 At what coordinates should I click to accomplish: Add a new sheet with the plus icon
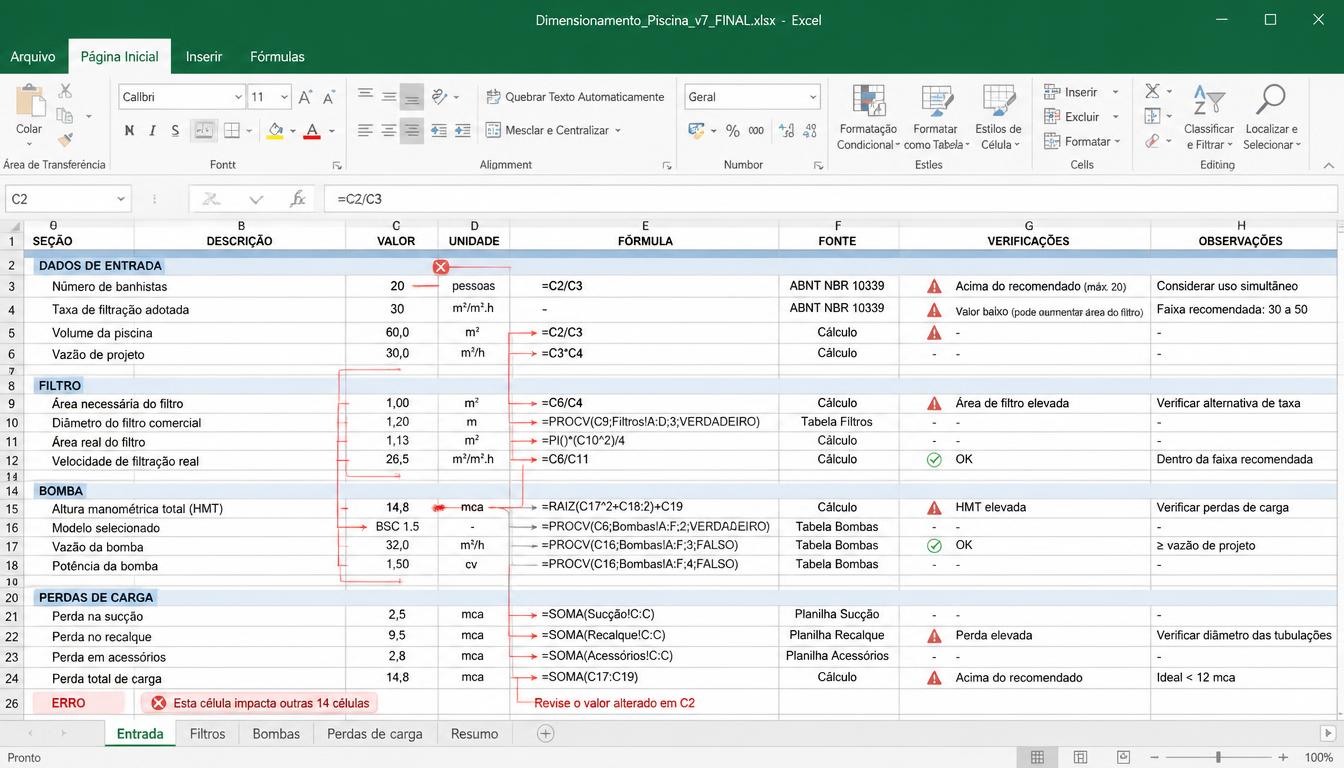(x=545, y=733)
